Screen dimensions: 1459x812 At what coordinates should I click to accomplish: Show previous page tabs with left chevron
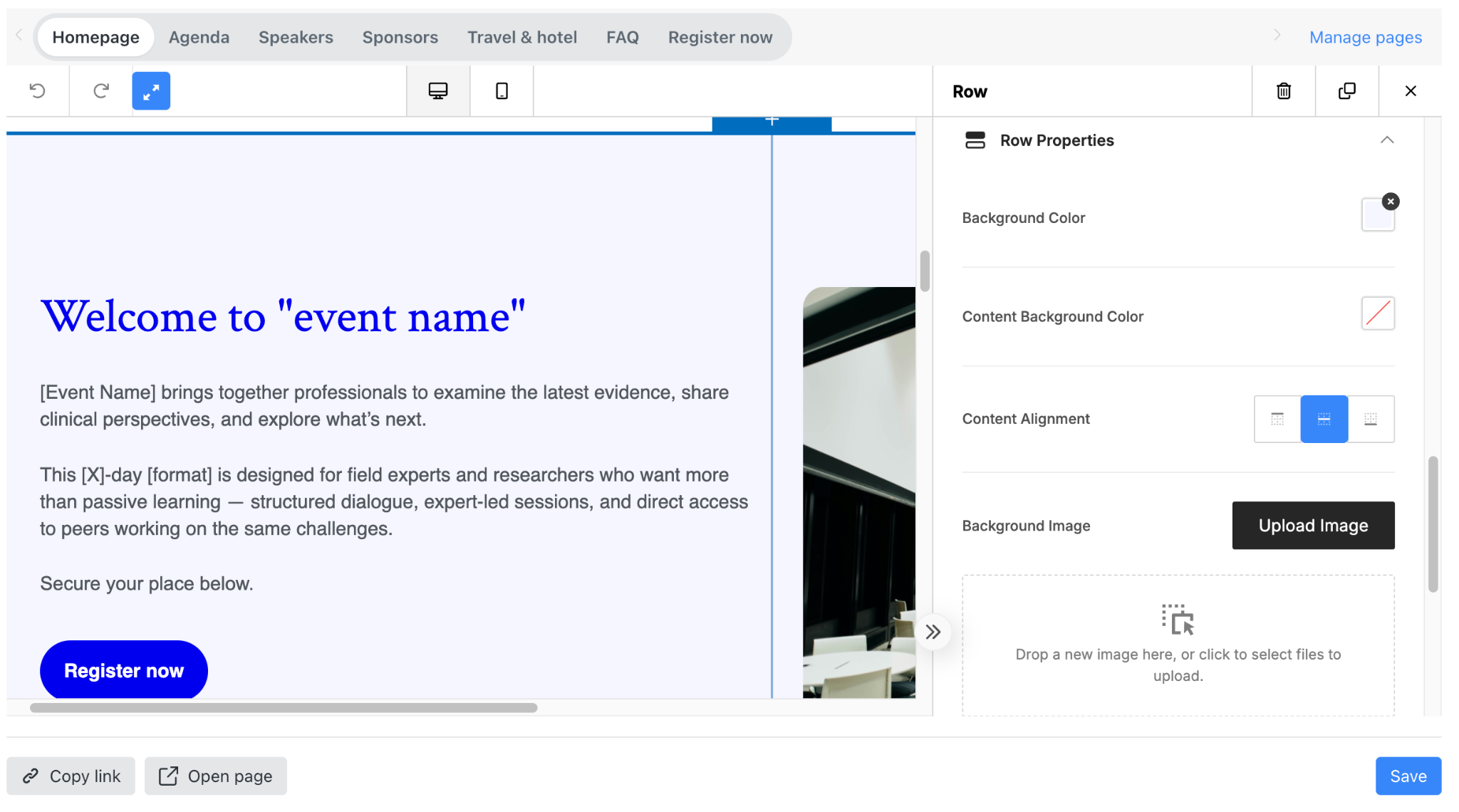19,35
